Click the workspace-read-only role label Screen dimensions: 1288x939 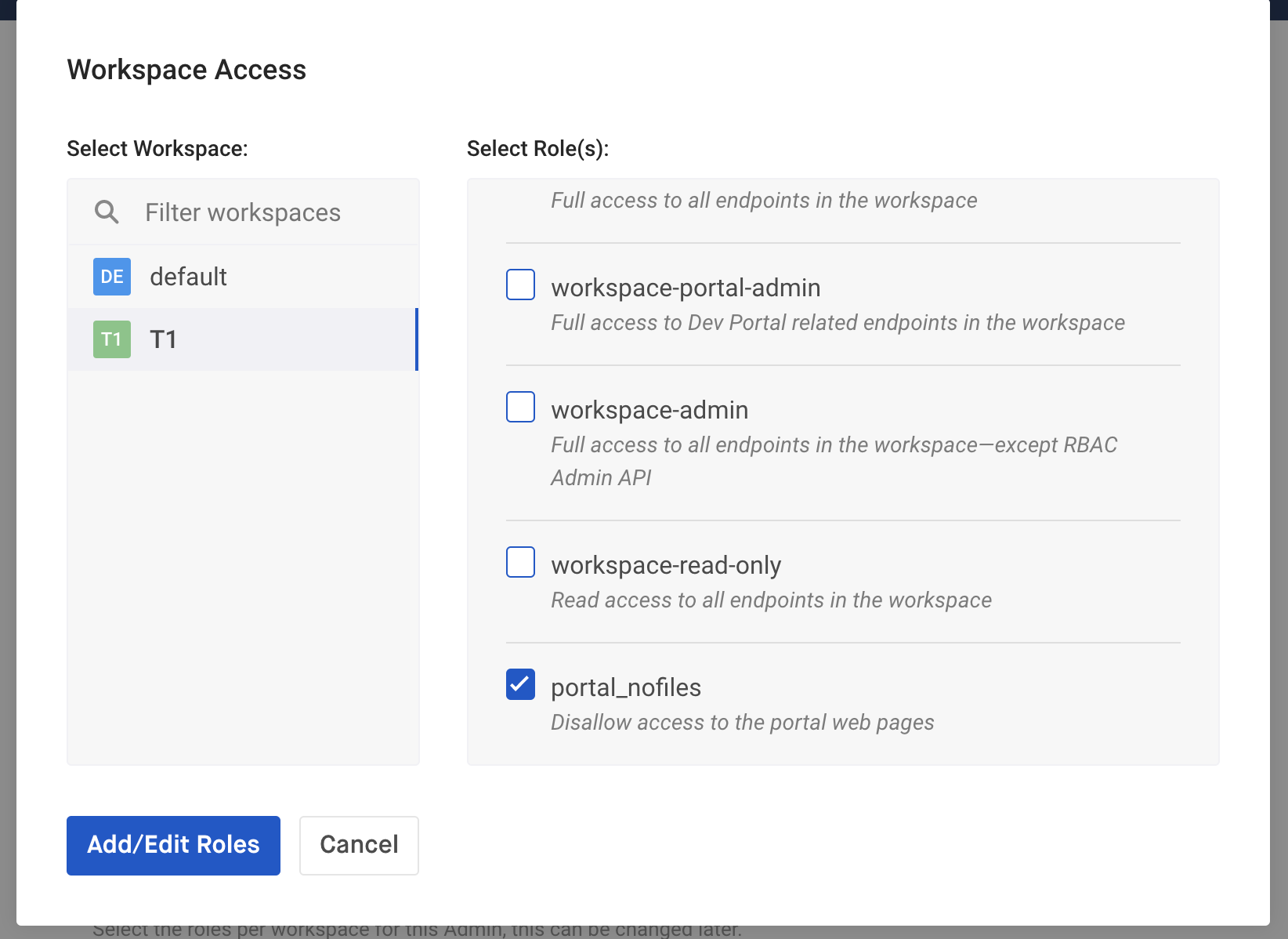[665, 564]
